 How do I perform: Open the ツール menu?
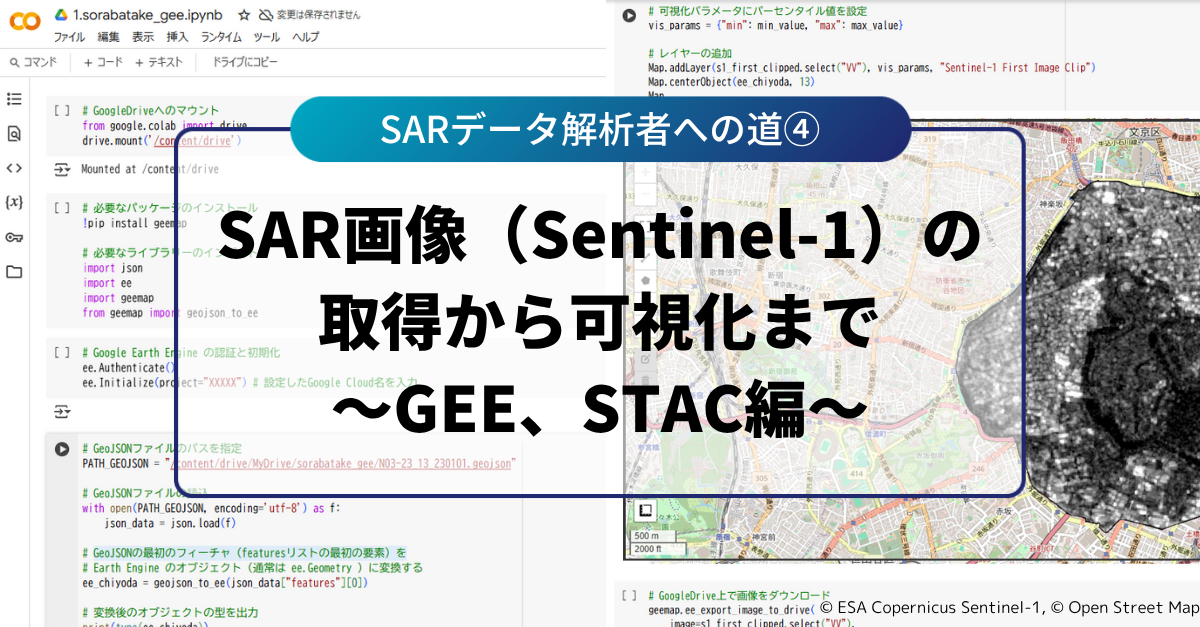pos(267,37)
